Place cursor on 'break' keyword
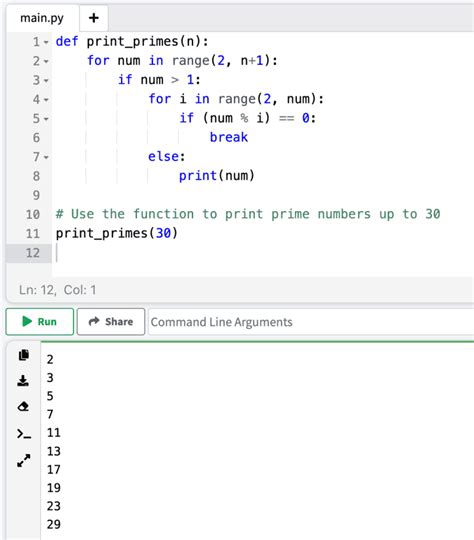This screenshot has height=540, width=474. tap(229, 137)
